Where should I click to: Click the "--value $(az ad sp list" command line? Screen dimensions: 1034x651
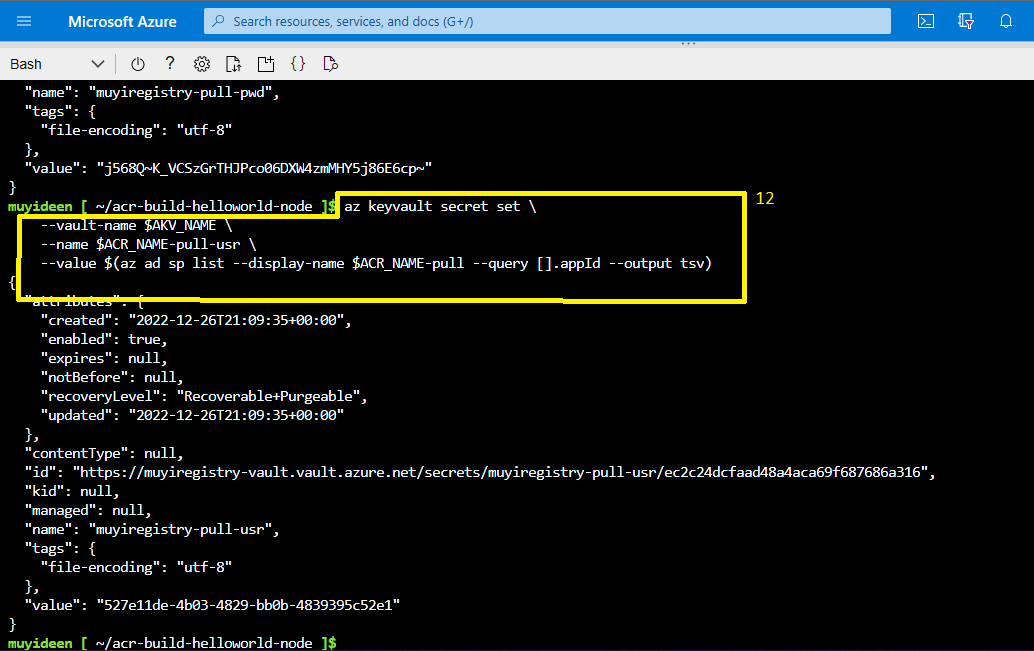point(377,264)
